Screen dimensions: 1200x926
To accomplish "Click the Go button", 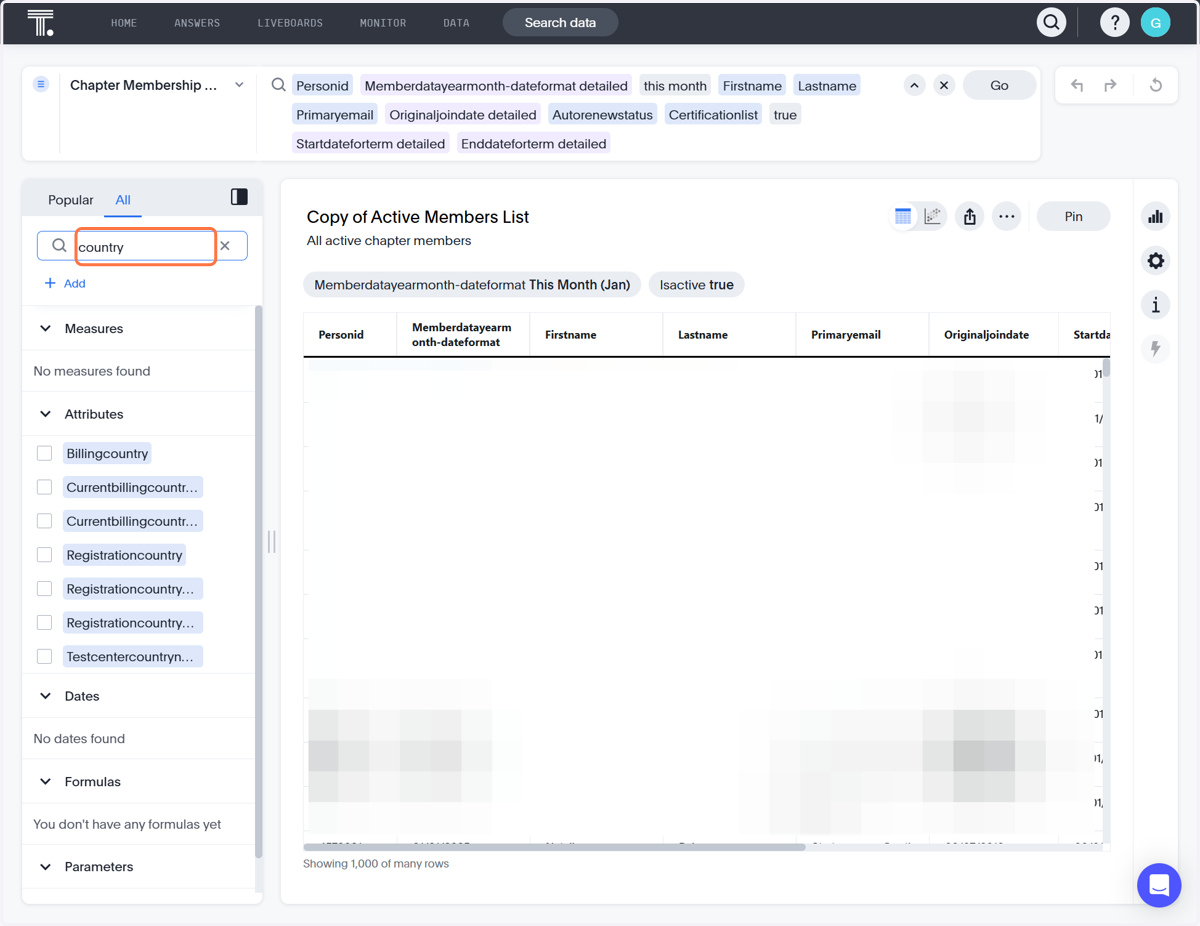I will click(999, 85).
